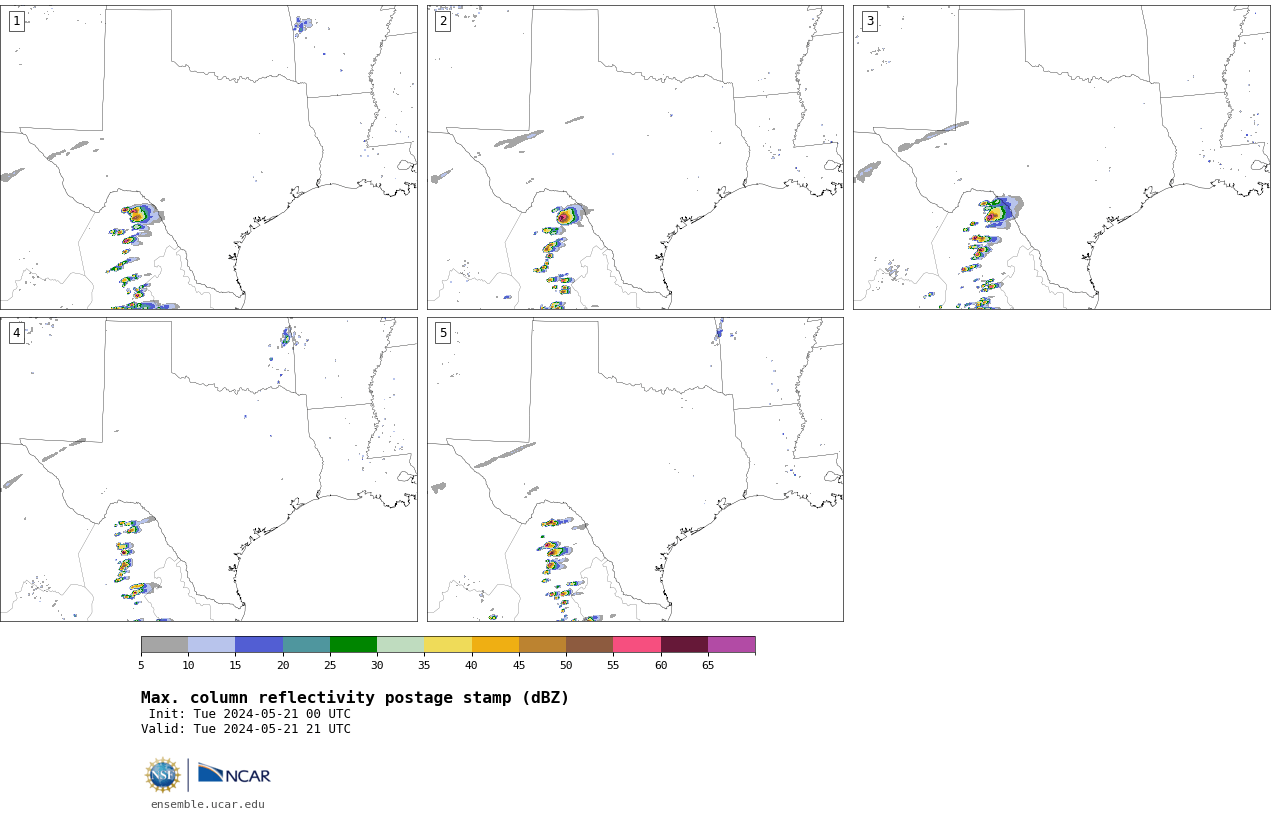
Task: Open ensemble member 5 map panel
Action: point(635,469)
